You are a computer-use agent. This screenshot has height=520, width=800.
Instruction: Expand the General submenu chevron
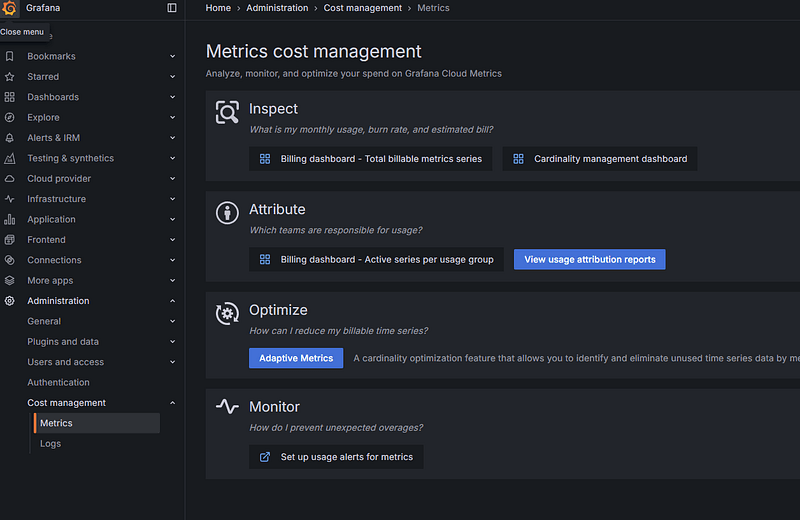point(172,321)
